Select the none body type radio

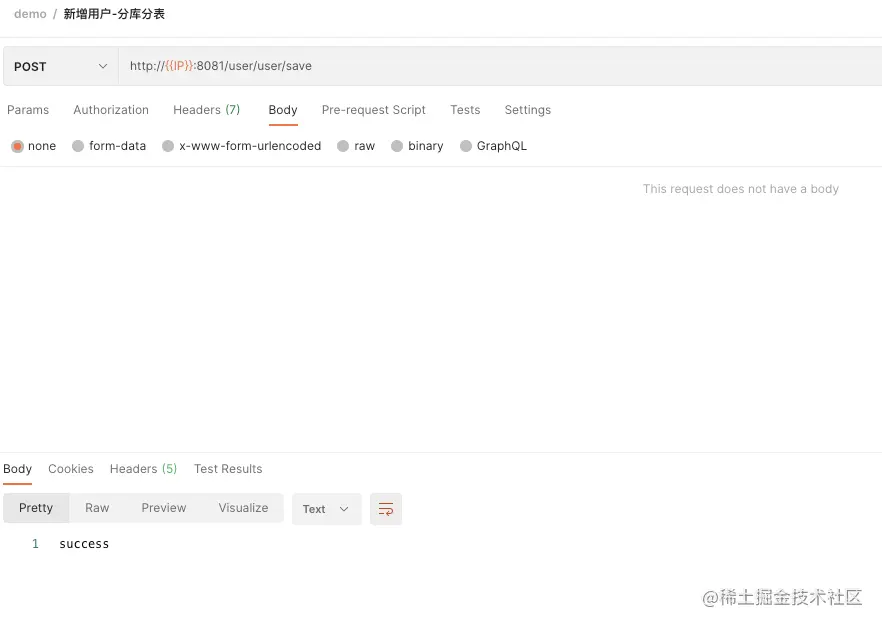point(17,146)
